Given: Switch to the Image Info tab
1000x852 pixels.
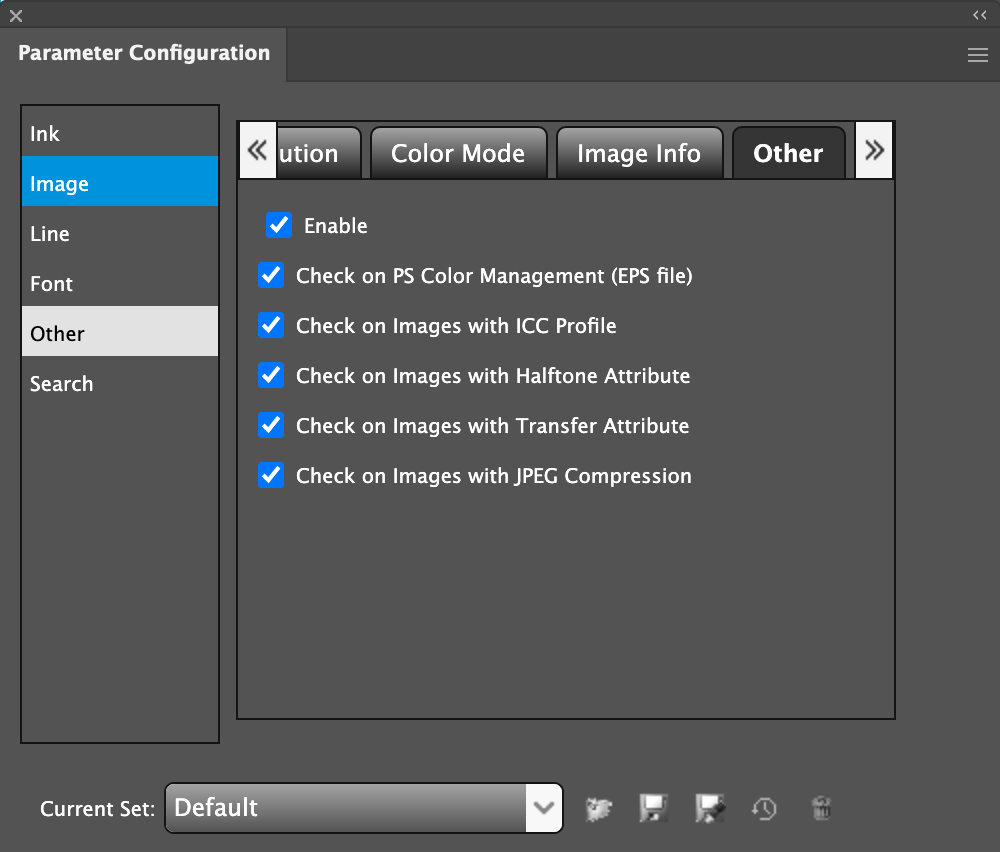Looking at the screenshot, I should click(x=639, y=153).
